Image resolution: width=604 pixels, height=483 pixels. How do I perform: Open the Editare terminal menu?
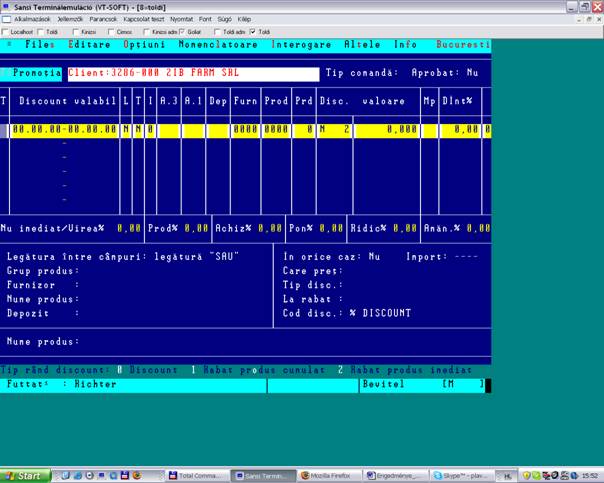pos(89,45)
